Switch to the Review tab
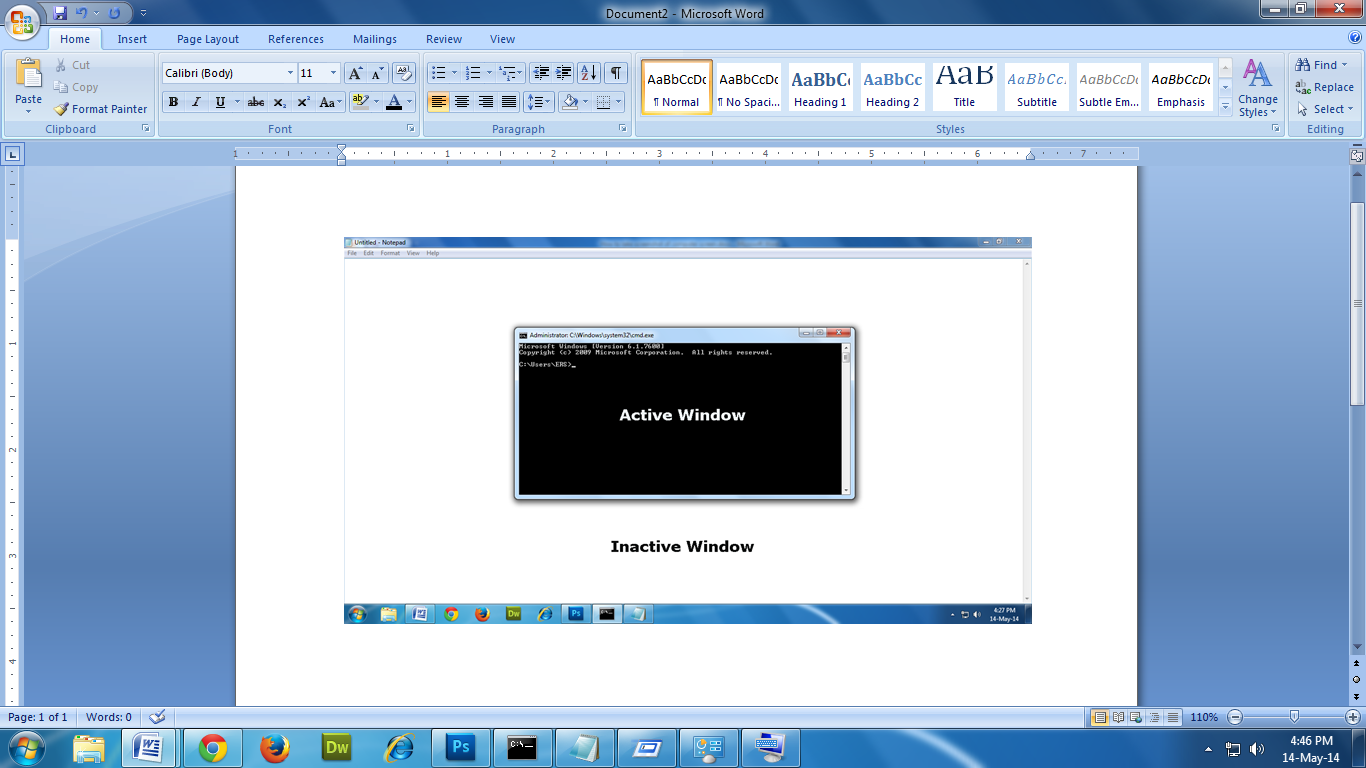Image resolution: width=1366 pixels, height=768 pixels. point(444,39)
